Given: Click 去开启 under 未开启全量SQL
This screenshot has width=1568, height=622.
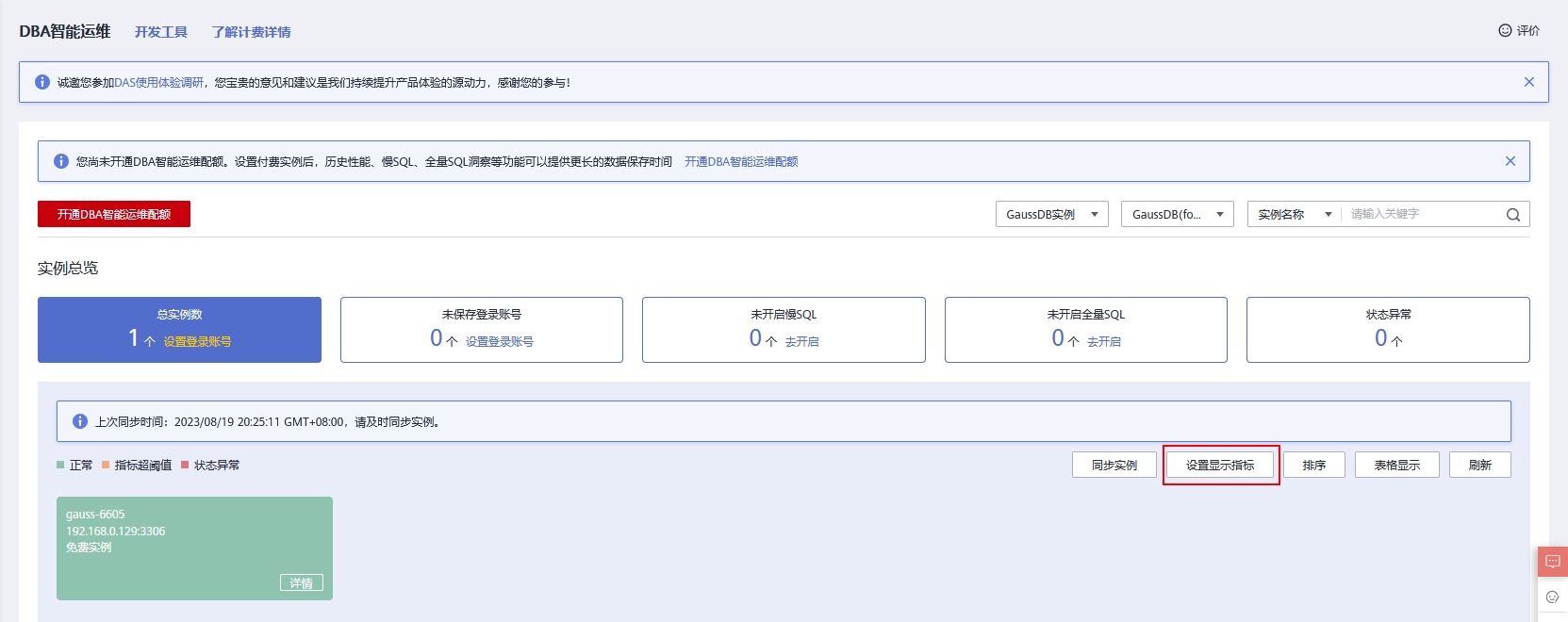Looking at the screenshot, I should [1104, 342].
